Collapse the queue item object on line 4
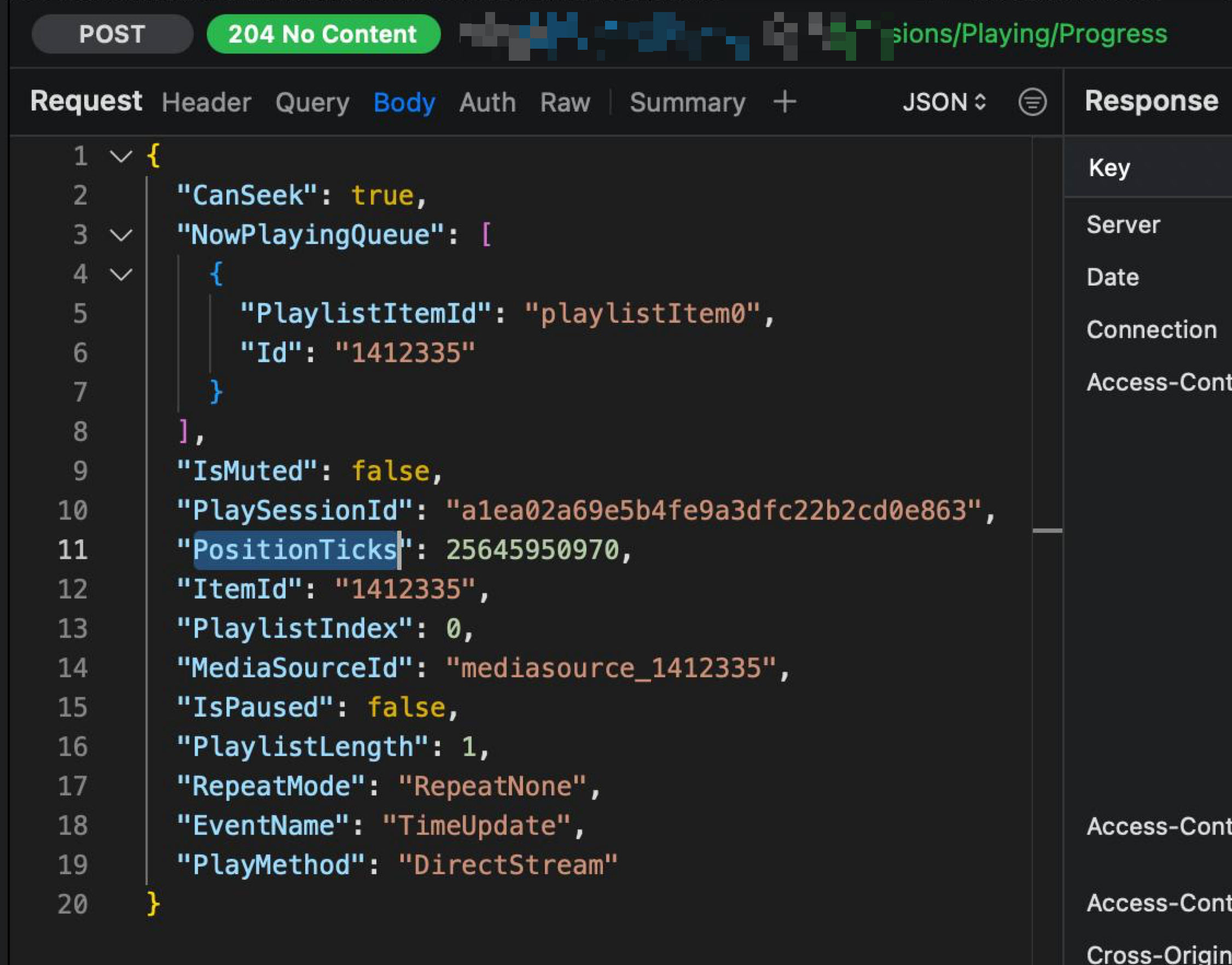The width and height of the screenshot is (1232, 965). pyautogui.click(x=120, y=275)
